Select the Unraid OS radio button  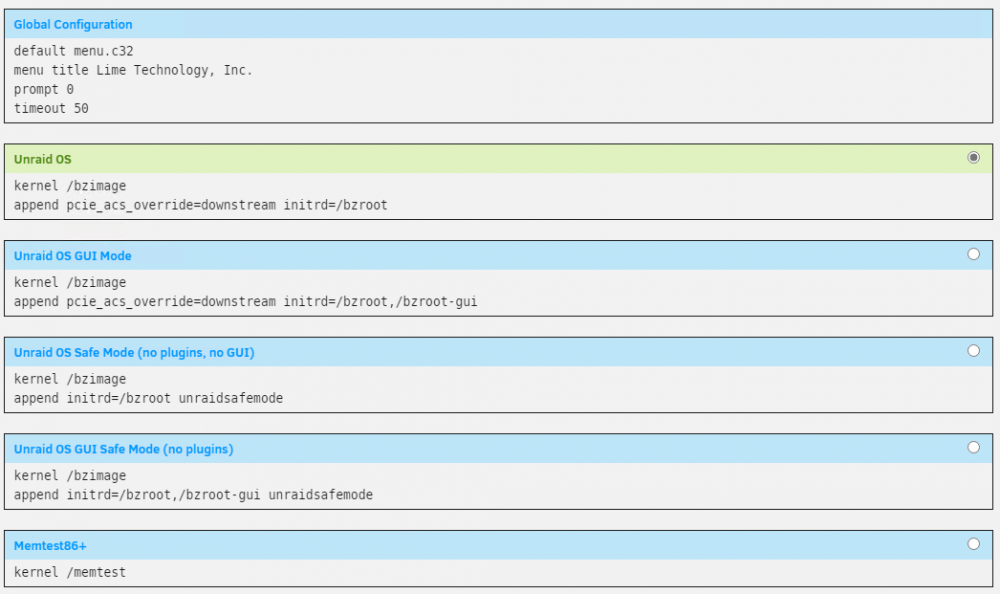[x=973, y=158]
